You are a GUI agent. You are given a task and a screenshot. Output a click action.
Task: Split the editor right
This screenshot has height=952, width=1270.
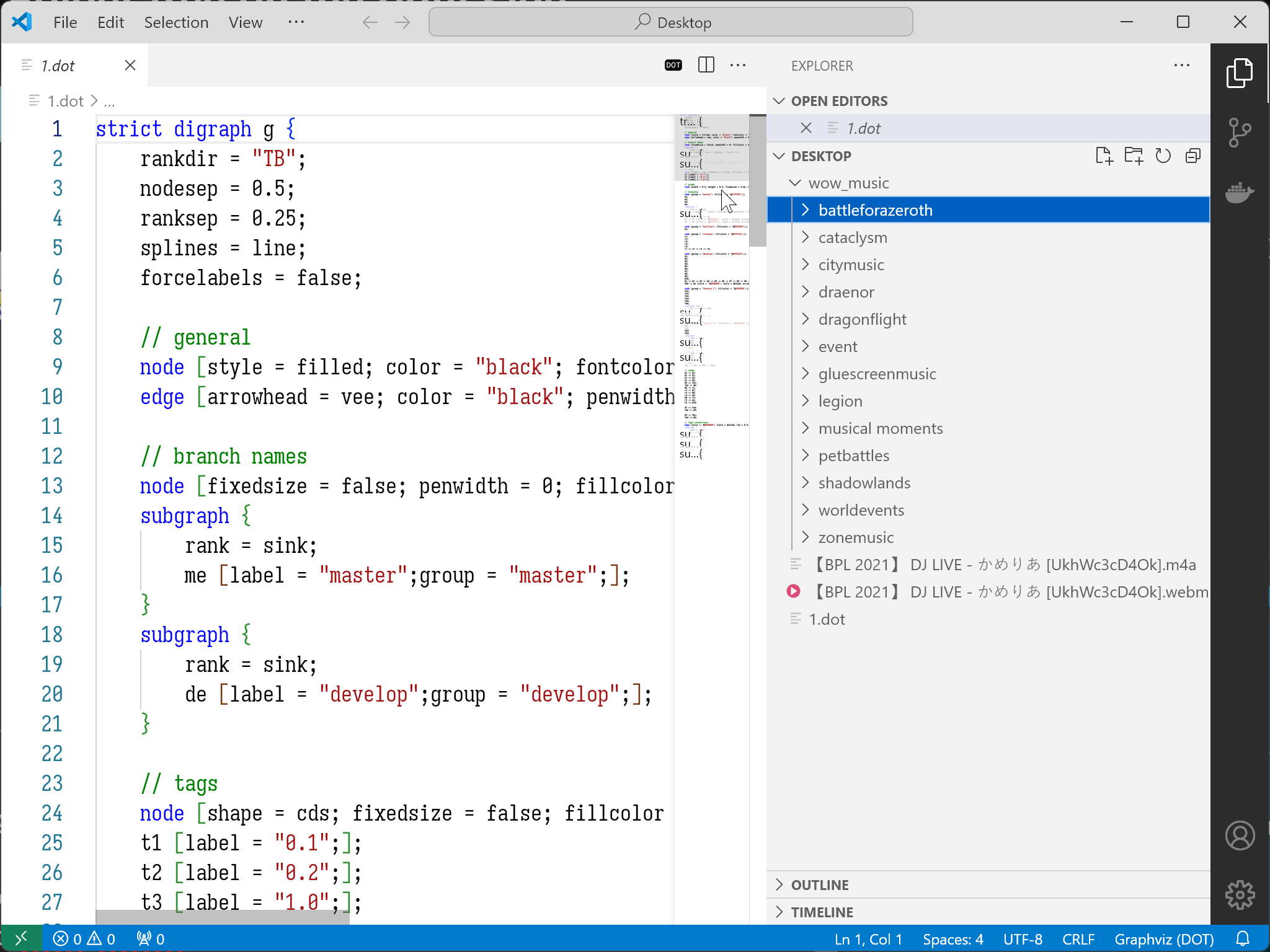tap(706, 65)
